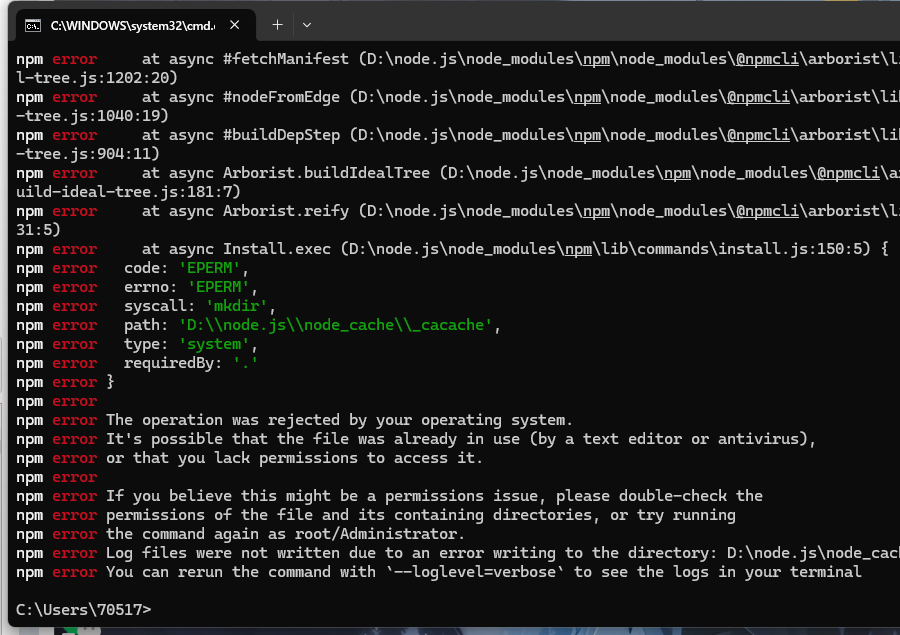Select the C:\WINDOWS\system32\cmd.exe tab
Image resolution: width=900 pixels, height=635 pixels.
click(130, 24)
